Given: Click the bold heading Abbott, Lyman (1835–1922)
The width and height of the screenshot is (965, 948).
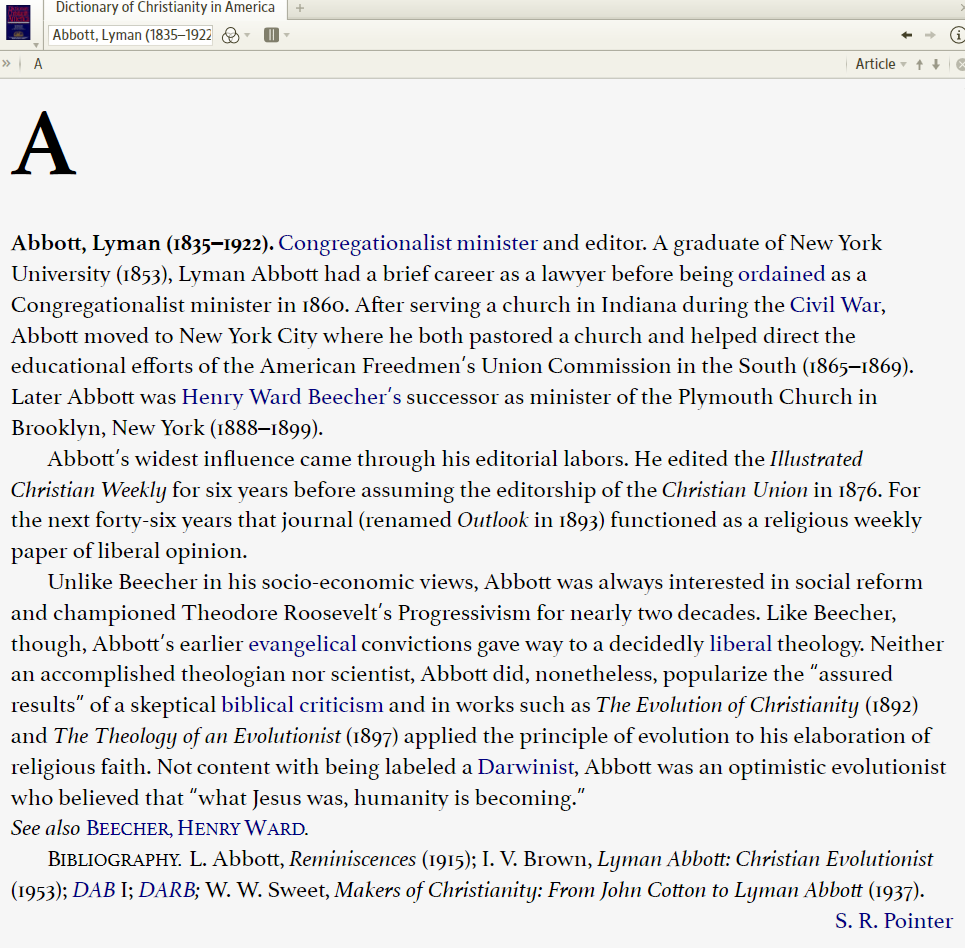Looking at the screenshot, I should tap(142, 244).
